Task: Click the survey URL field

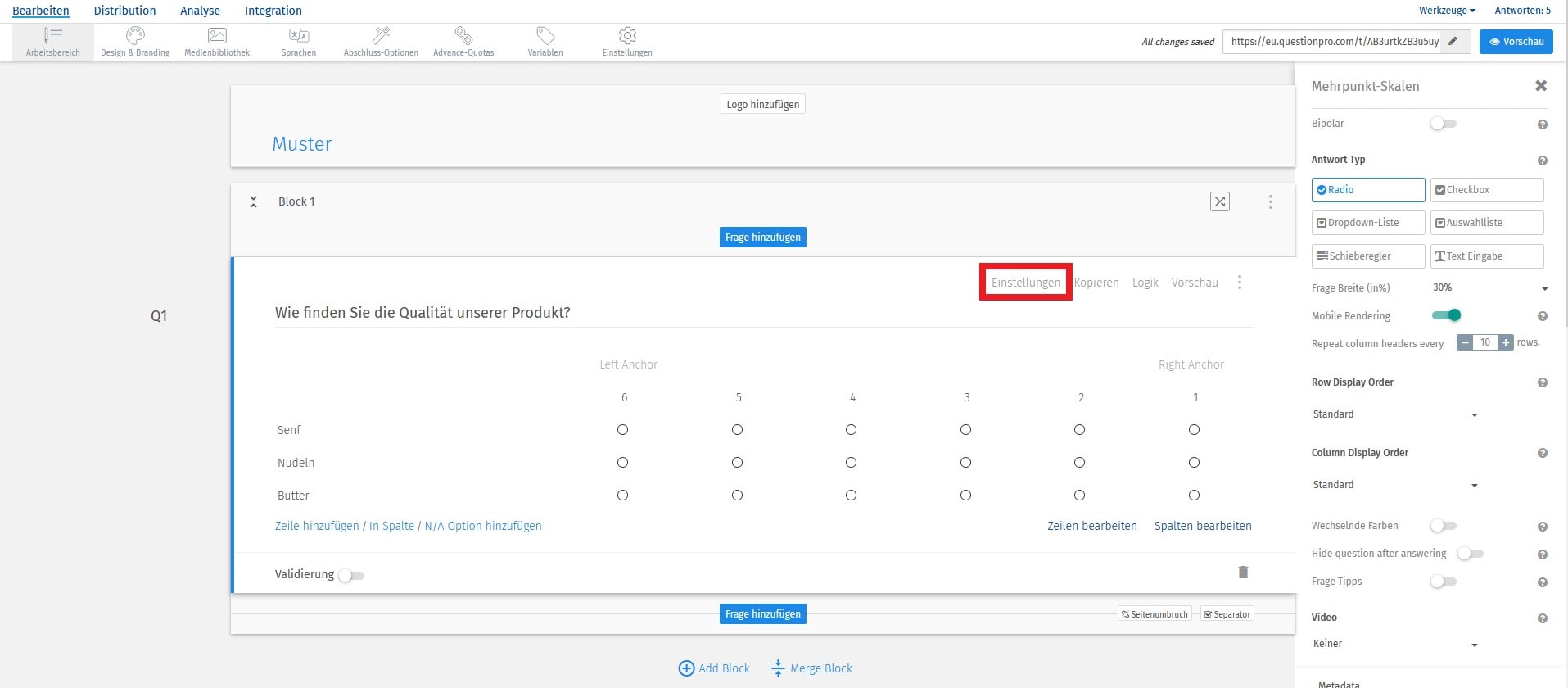Action: (1333, 42)
